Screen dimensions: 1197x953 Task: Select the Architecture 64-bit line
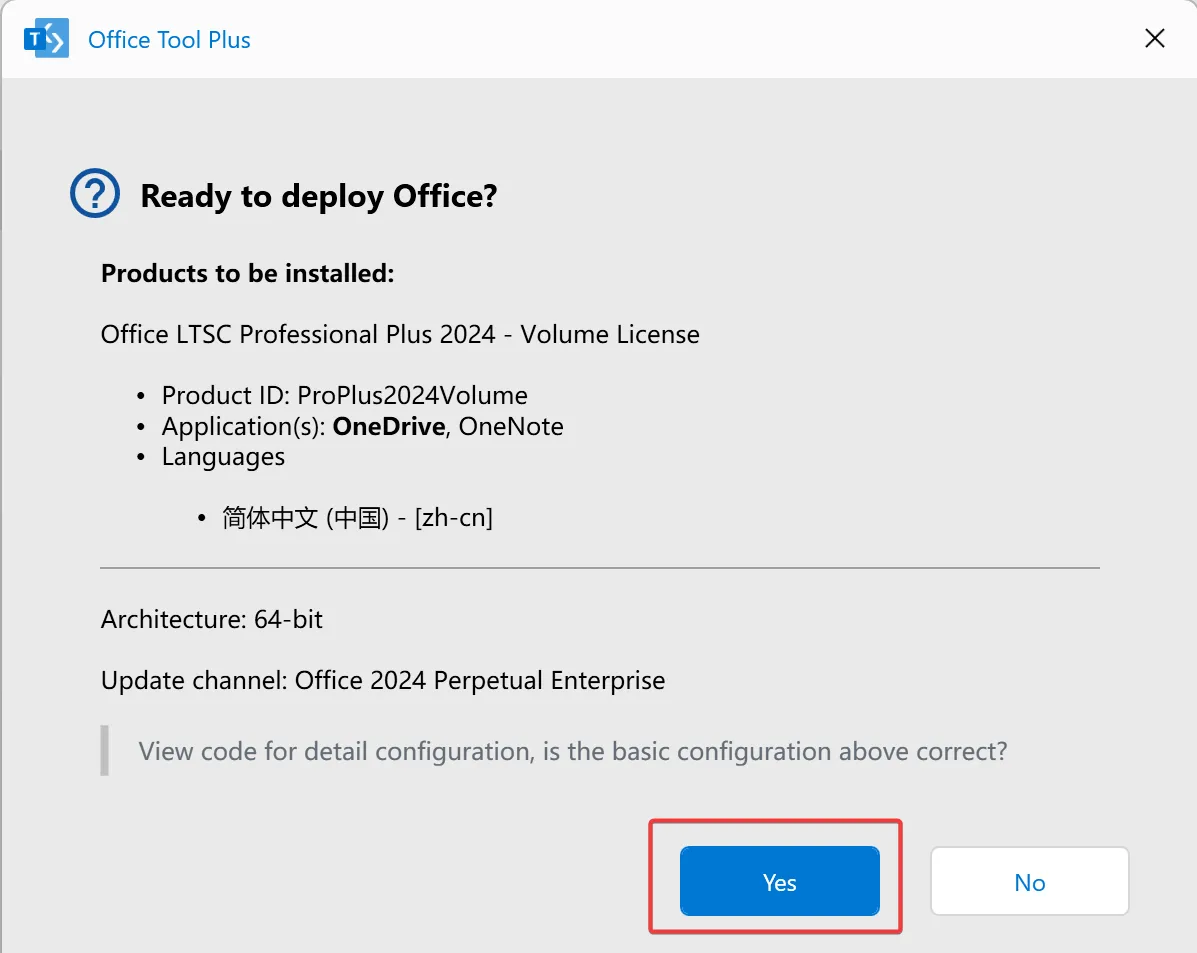pos(211,619)
